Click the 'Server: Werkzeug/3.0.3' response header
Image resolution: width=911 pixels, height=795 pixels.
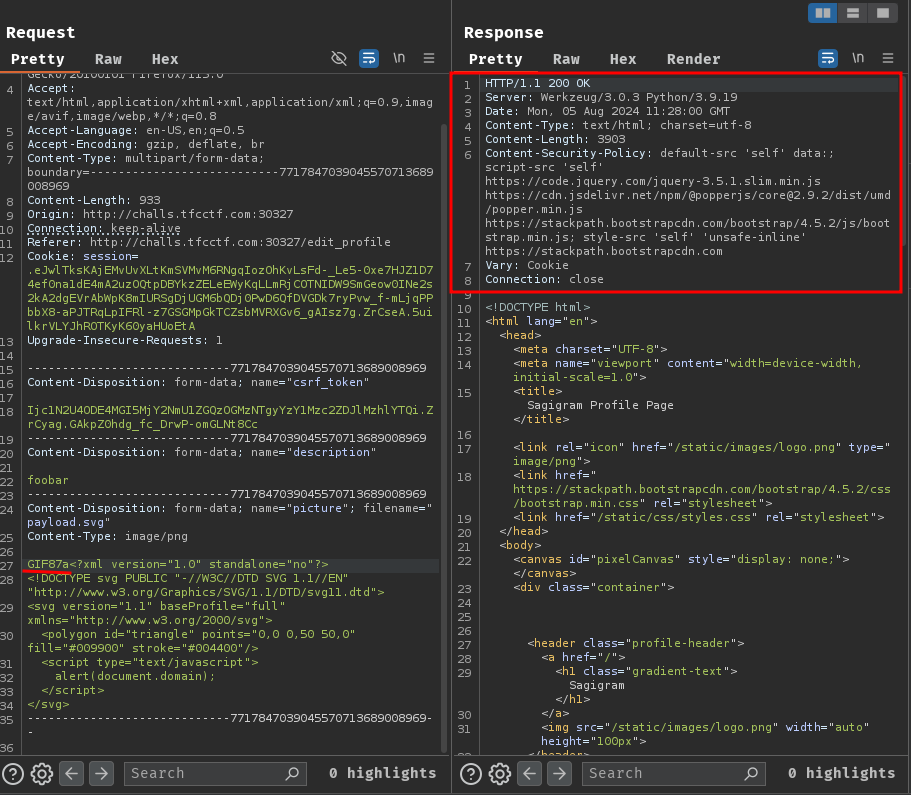(611, 97)
